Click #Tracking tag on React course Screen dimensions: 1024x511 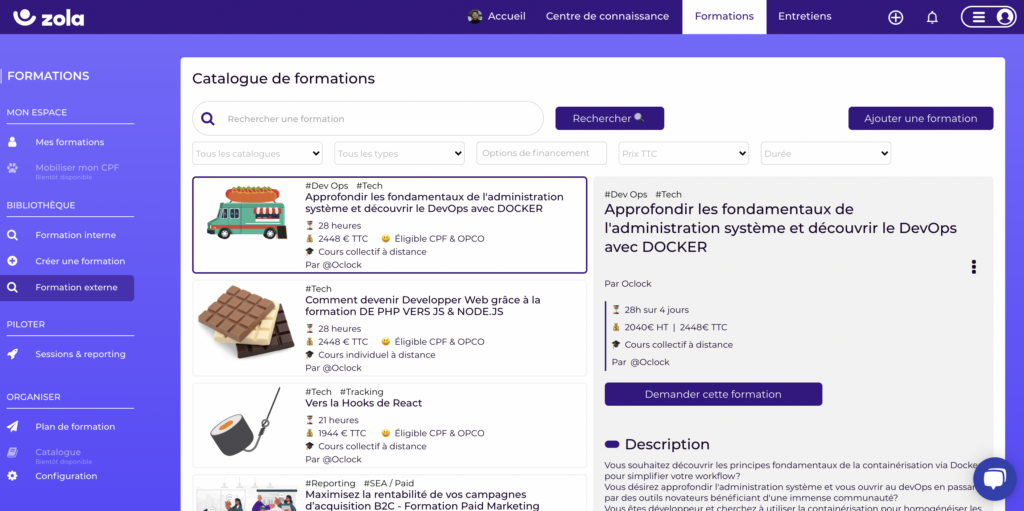pyautogui.click(x=361, y=391)
